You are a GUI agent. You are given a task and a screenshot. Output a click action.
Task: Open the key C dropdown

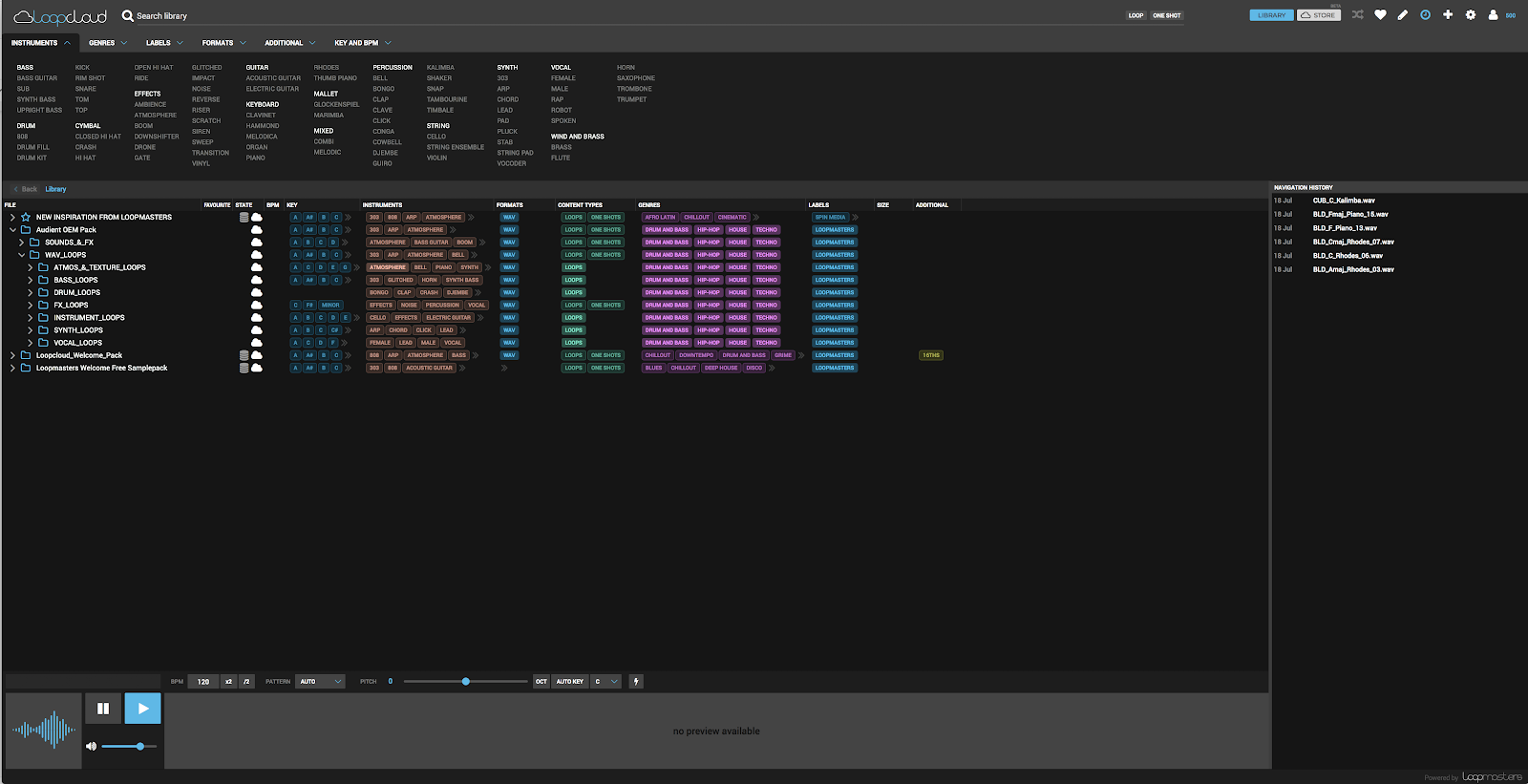[x=606, y=682]
